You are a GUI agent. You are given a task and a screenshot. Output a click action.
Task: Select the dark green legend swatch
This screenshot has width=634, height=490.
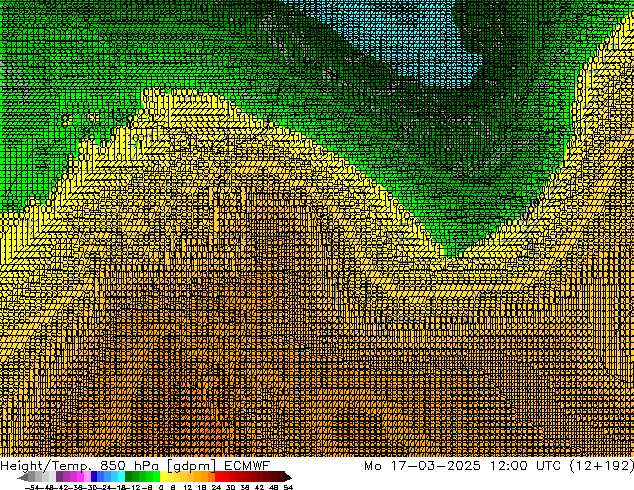[x=129, y=476]
